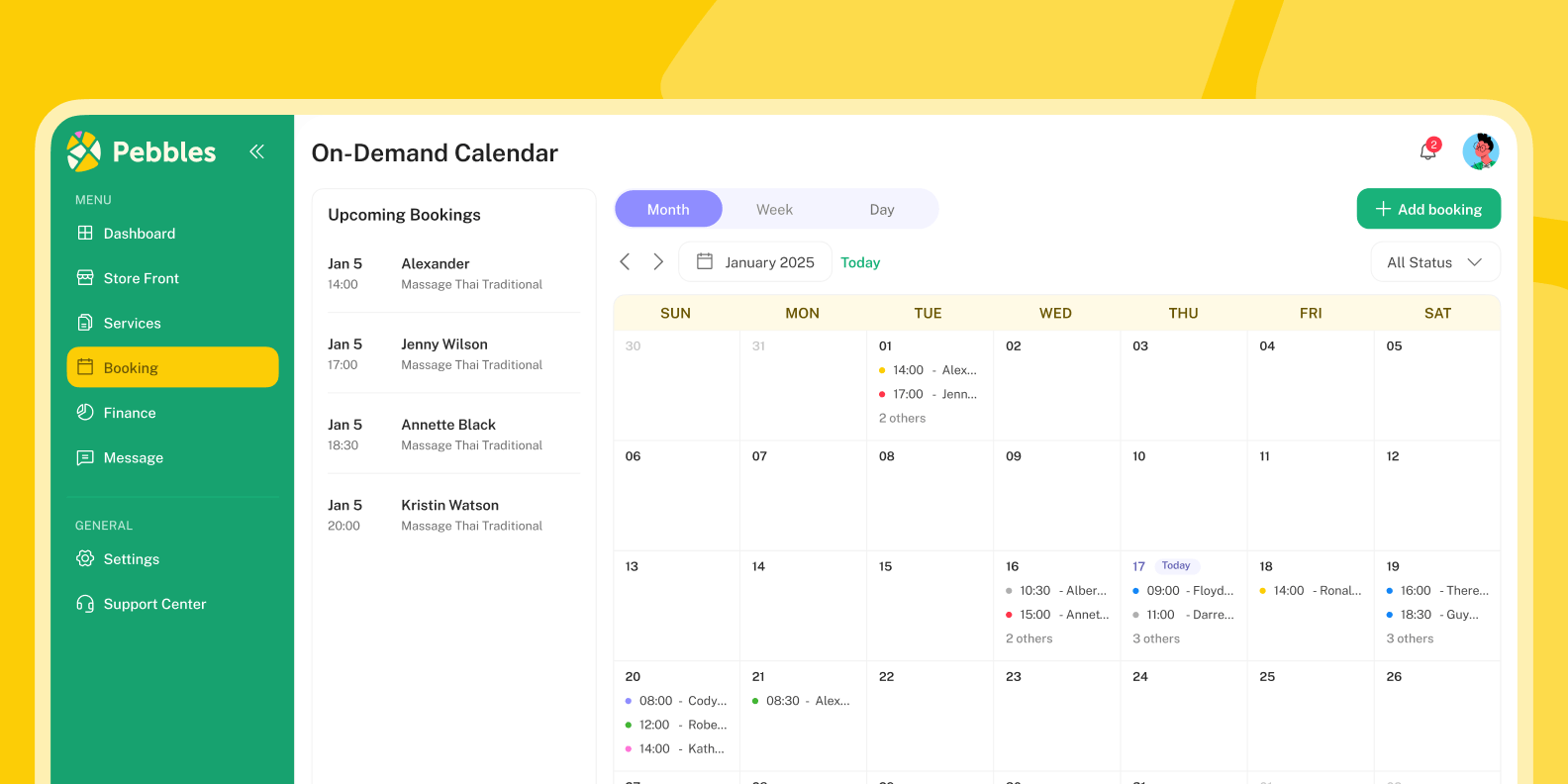Click the Store Front shop icon
This screenshot has width=1568, height=784.
click(x=85, y=277)
